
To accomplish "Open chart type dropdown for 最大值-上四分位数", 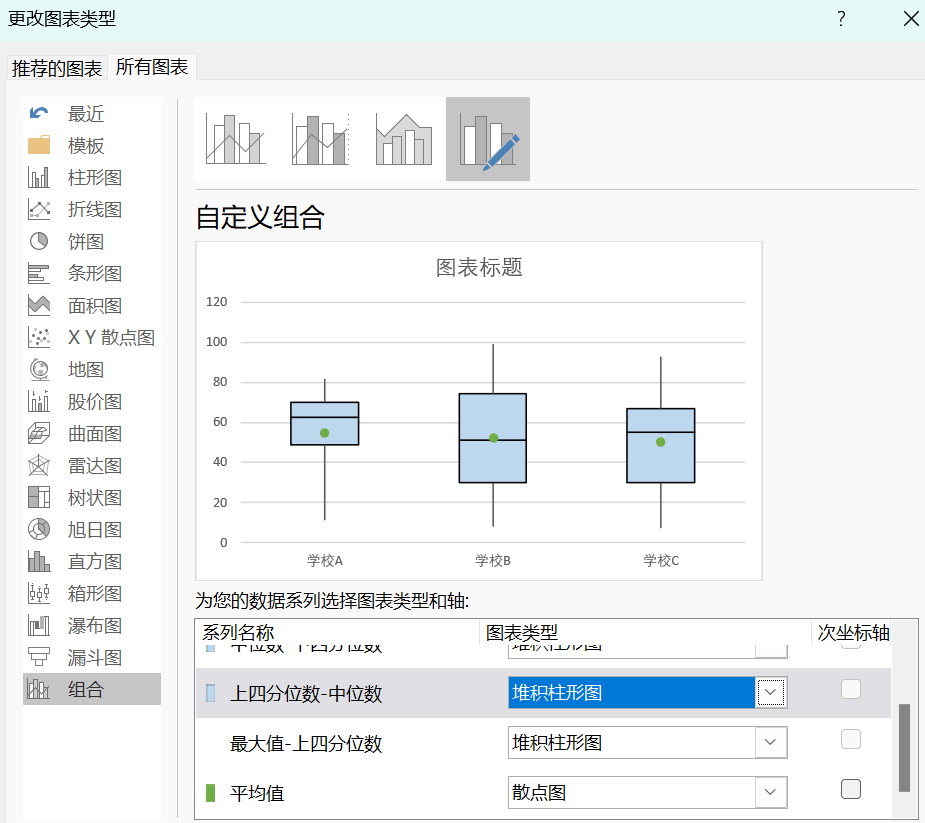I will (x=770, y=742).
